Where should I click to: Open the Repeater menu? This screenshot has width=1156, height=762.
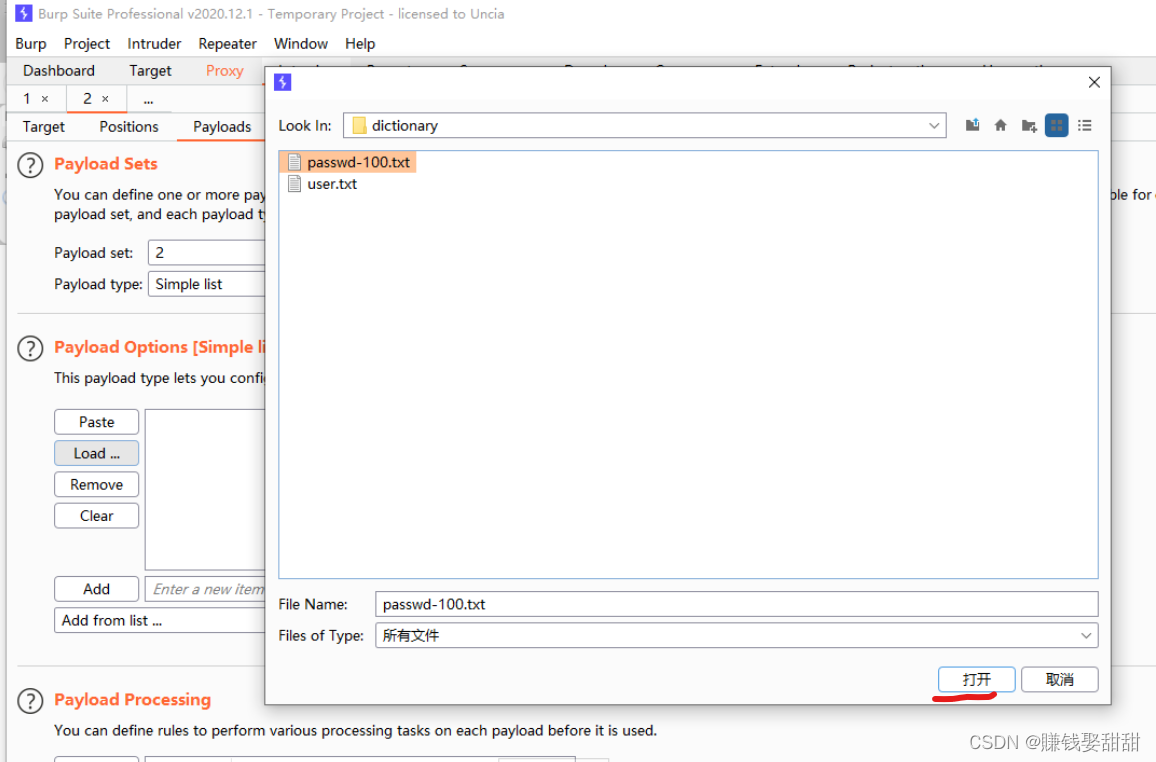click(x=228, y=43)
